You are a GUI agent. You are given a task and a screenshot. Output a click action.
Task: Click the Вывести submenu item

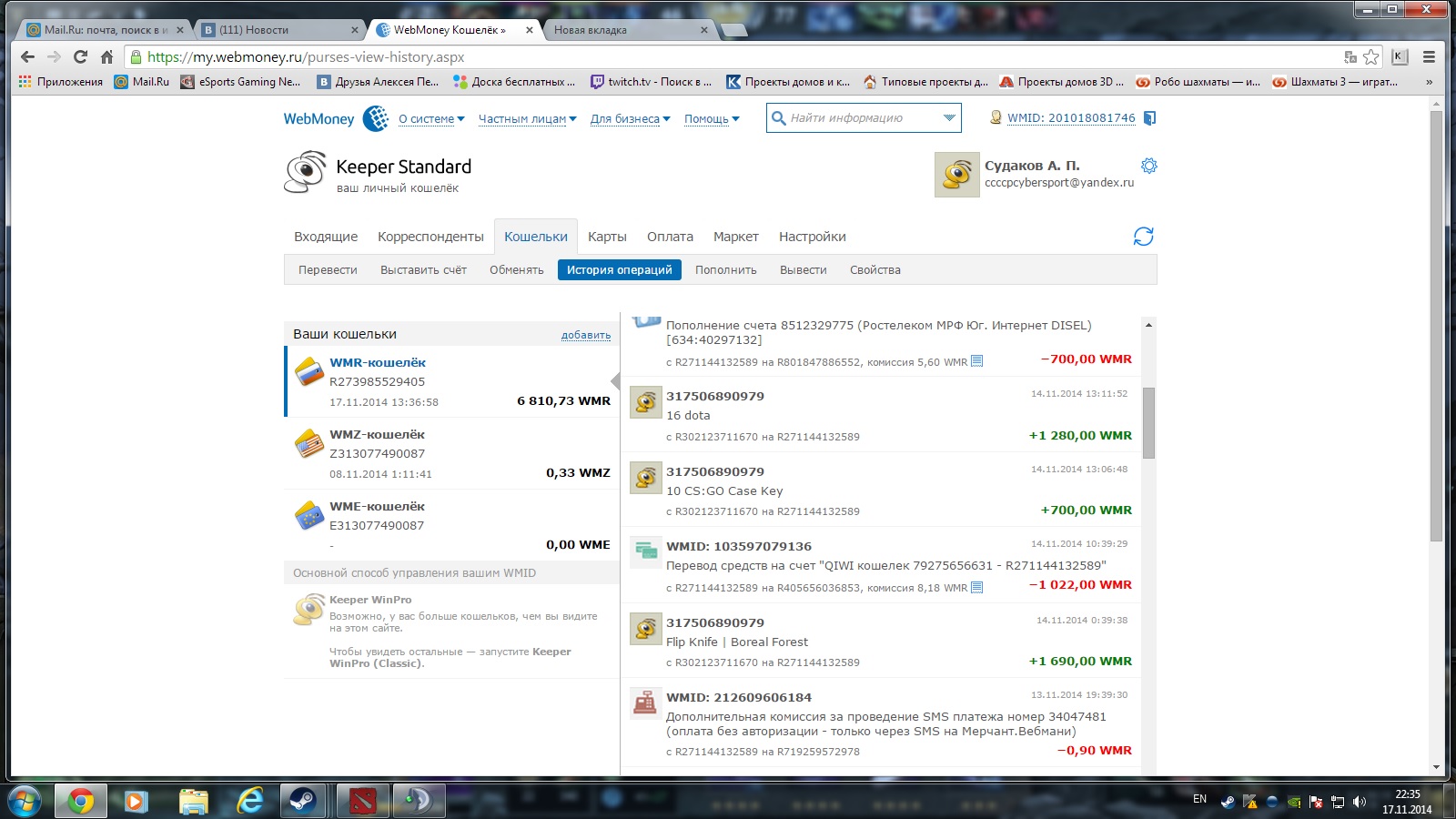pos(804,270)
